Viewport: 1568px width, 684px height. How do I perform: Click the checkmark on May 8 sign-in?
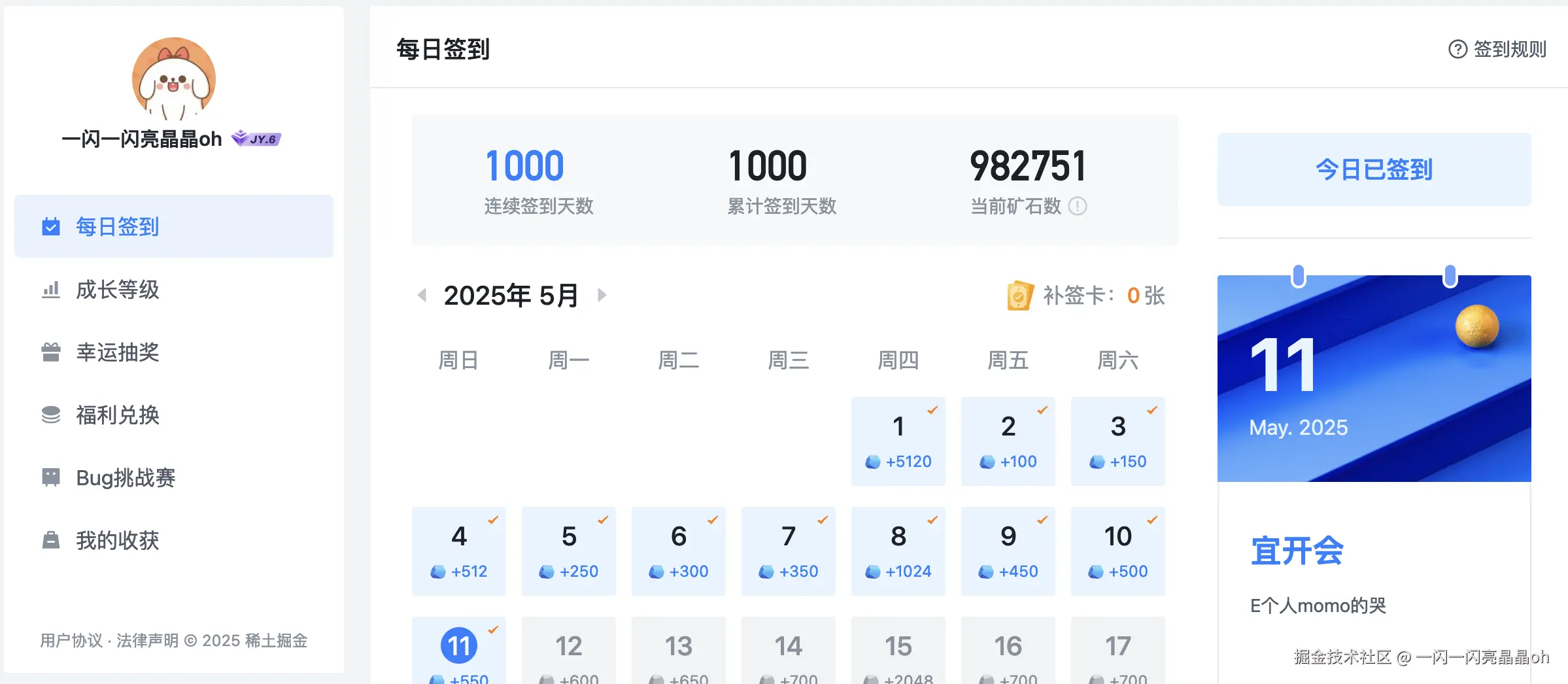coord(933,521)
